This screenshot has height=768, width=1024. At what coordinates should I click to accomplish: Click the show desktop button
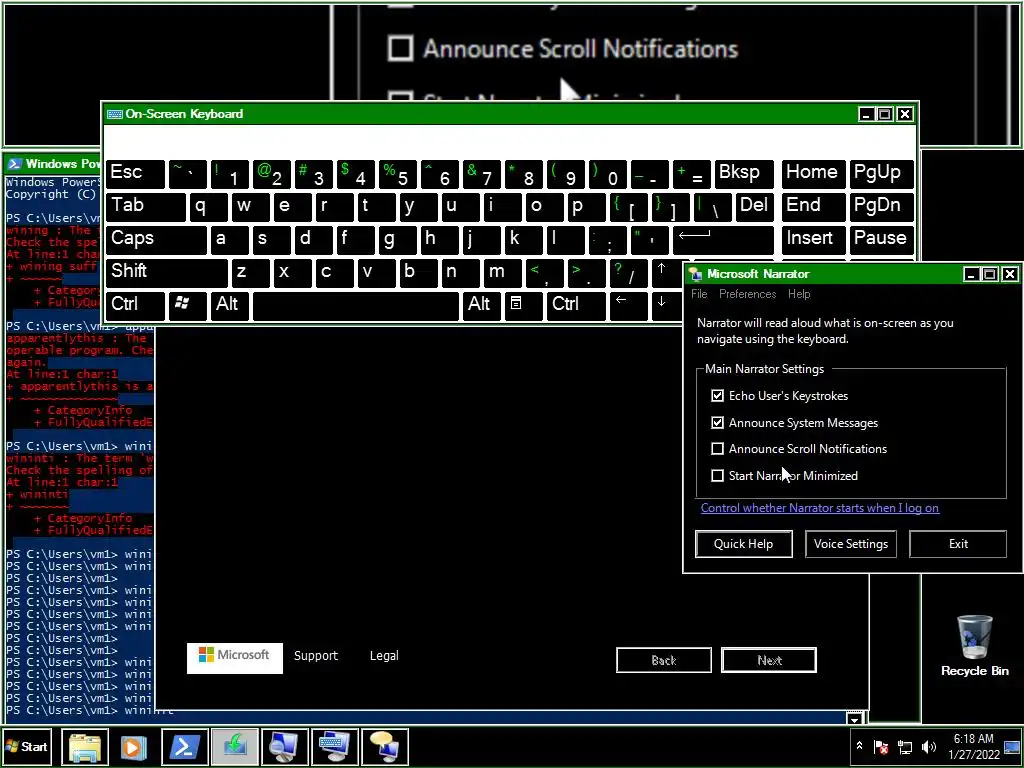point(1012,747)
